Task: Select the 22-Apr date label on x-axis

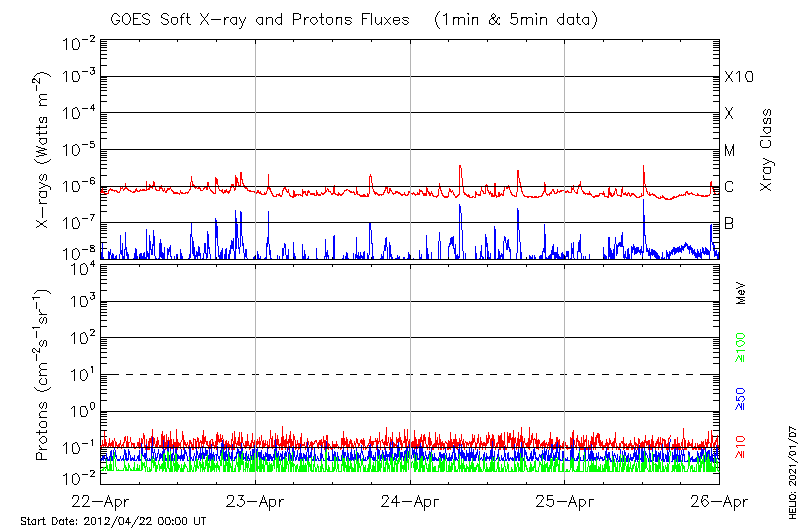Action: [x=101, y=501]
